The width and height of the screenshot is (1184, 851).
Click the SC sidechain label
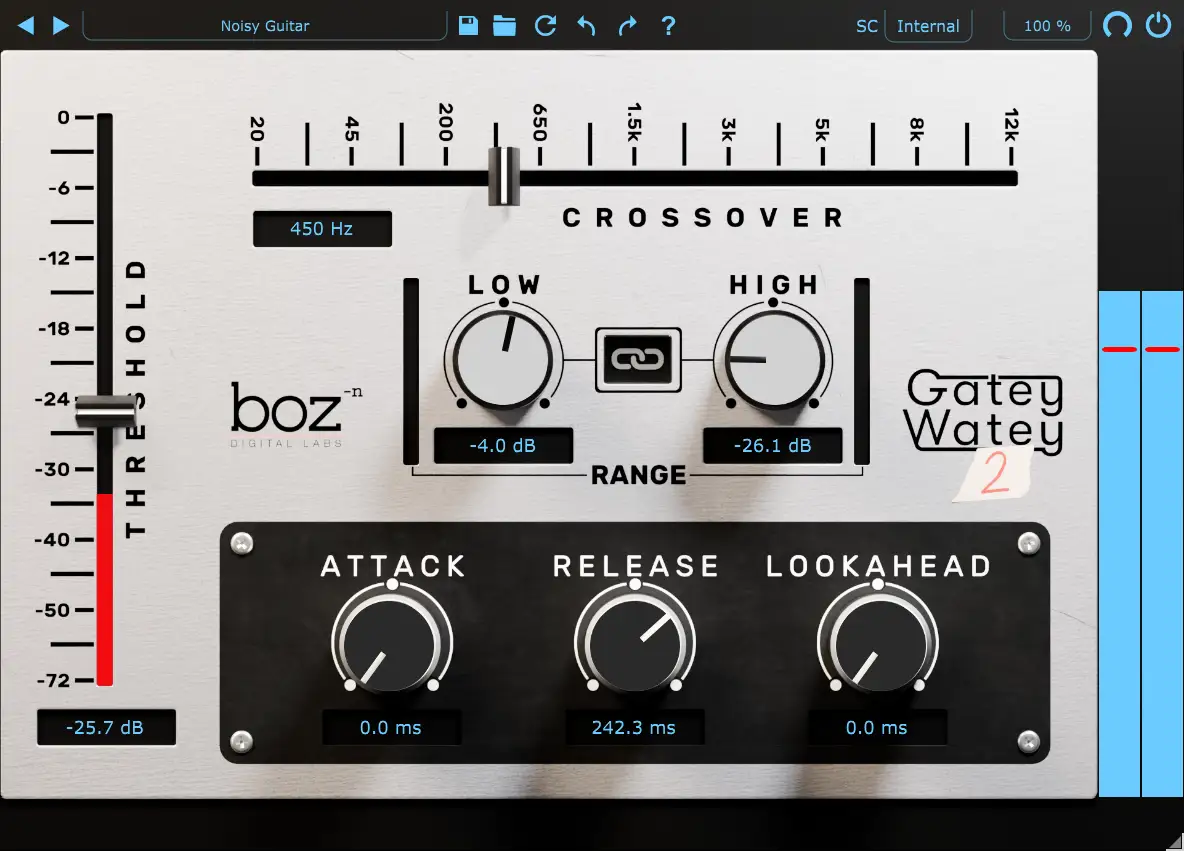pyautogui.click(x=867, y=26)
